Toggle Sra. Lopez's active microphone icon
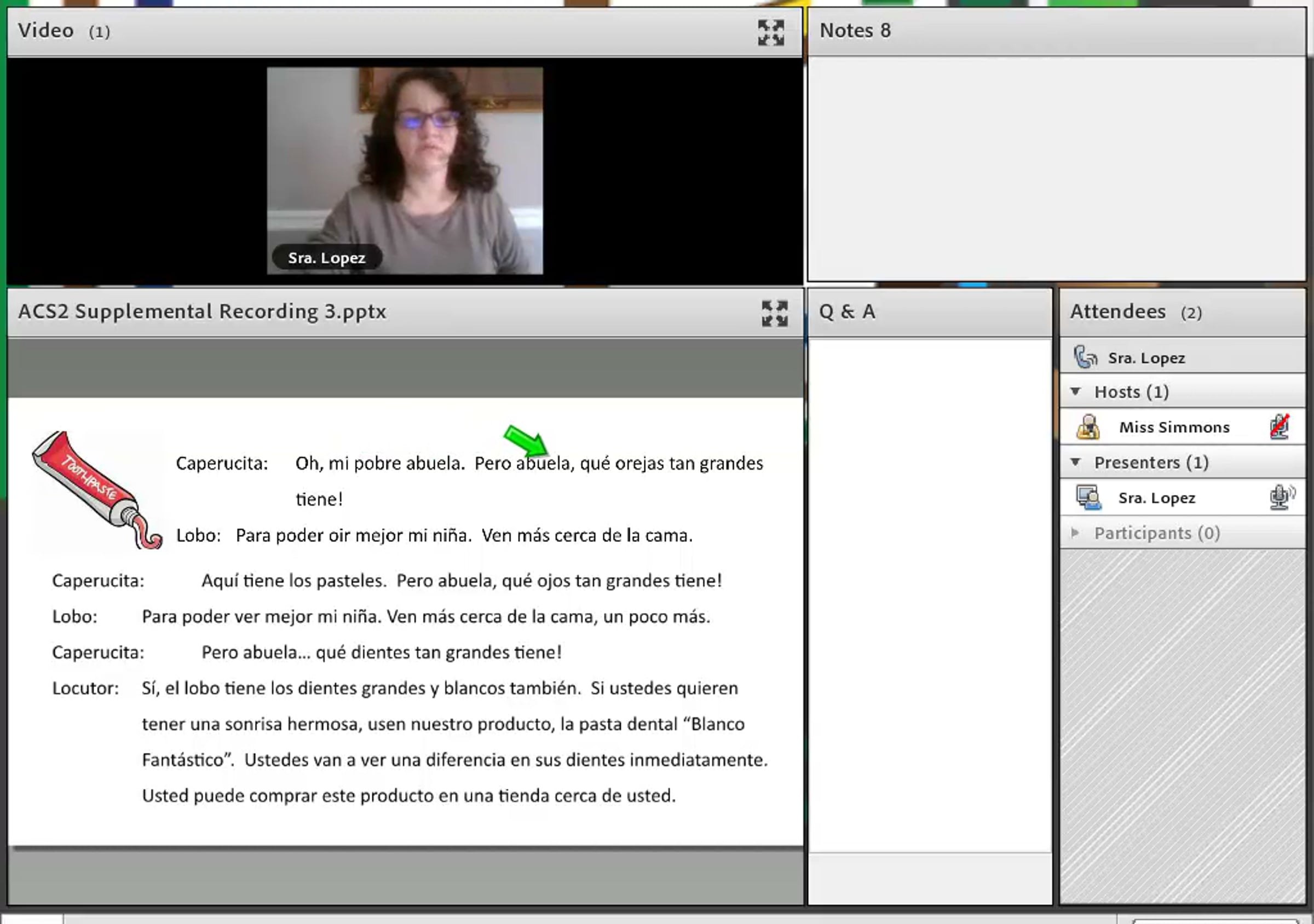 1281,496
